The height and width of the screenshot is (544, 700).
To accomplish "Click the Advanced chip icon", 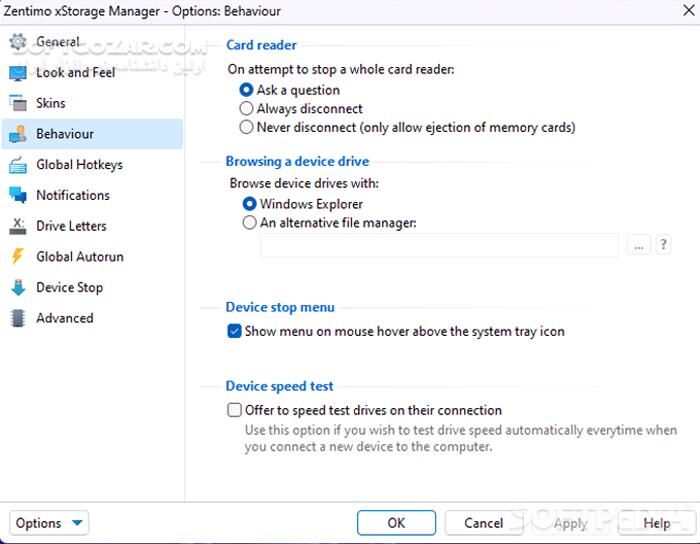I will tap(18, 318).
